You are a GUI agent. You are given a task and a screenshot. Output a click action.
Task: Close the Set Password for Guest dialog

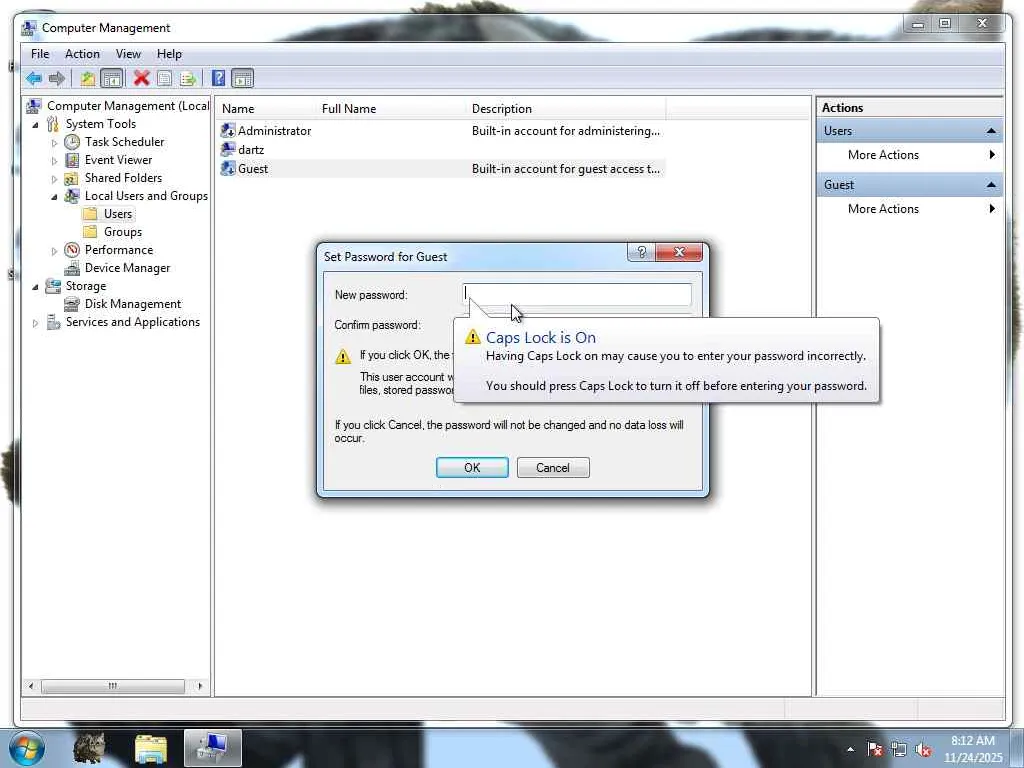(x=679, y=252)
